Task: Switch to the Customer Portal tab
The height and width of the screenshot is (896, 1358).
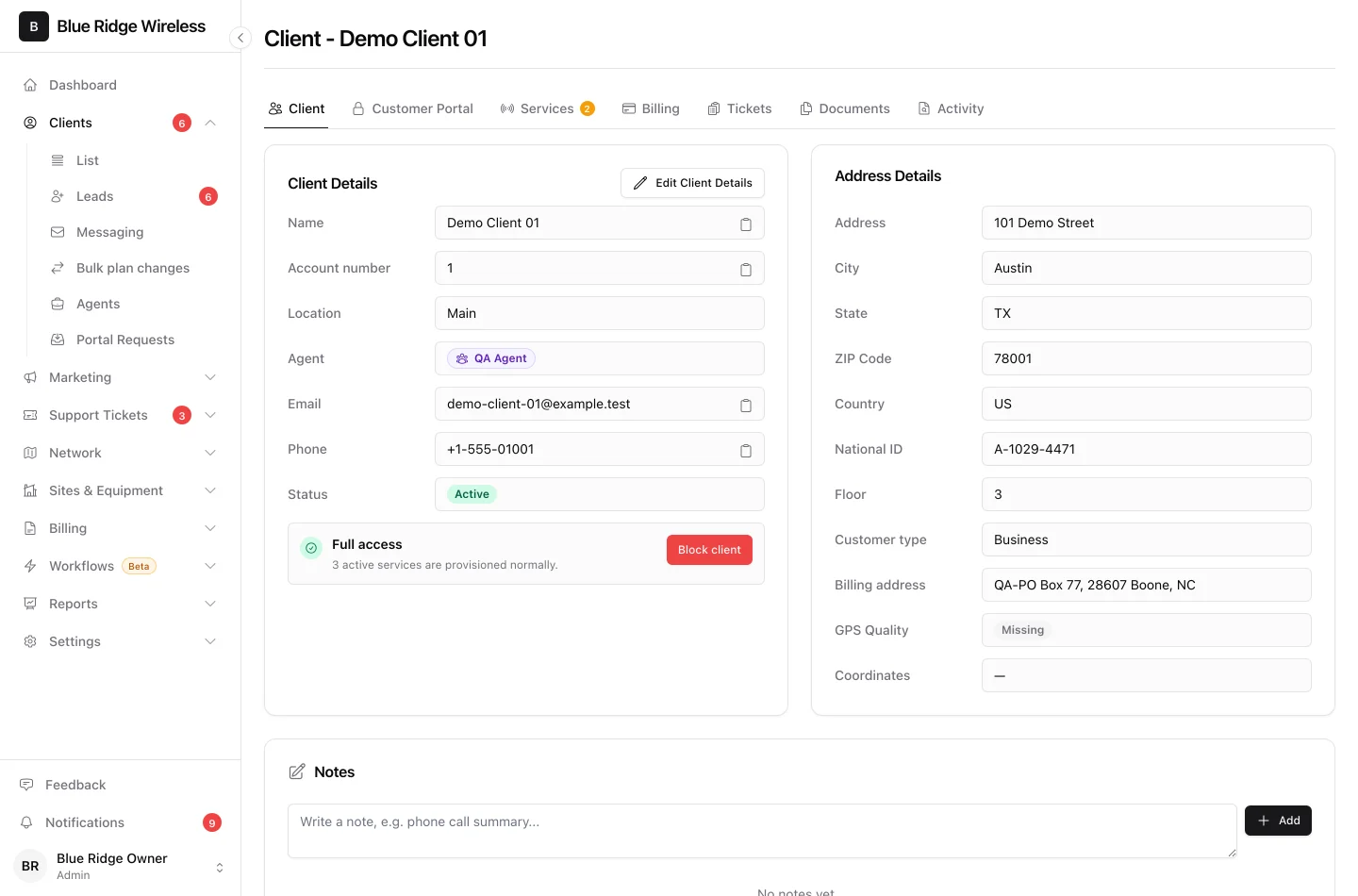Action: 412,108
